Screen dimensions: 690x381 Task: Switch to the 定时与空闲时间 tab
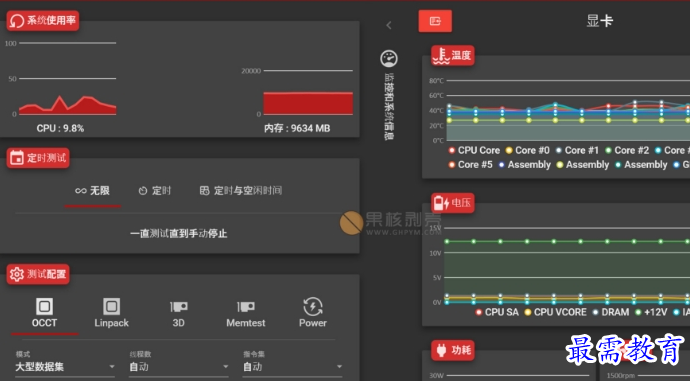(x=241, y=190)
